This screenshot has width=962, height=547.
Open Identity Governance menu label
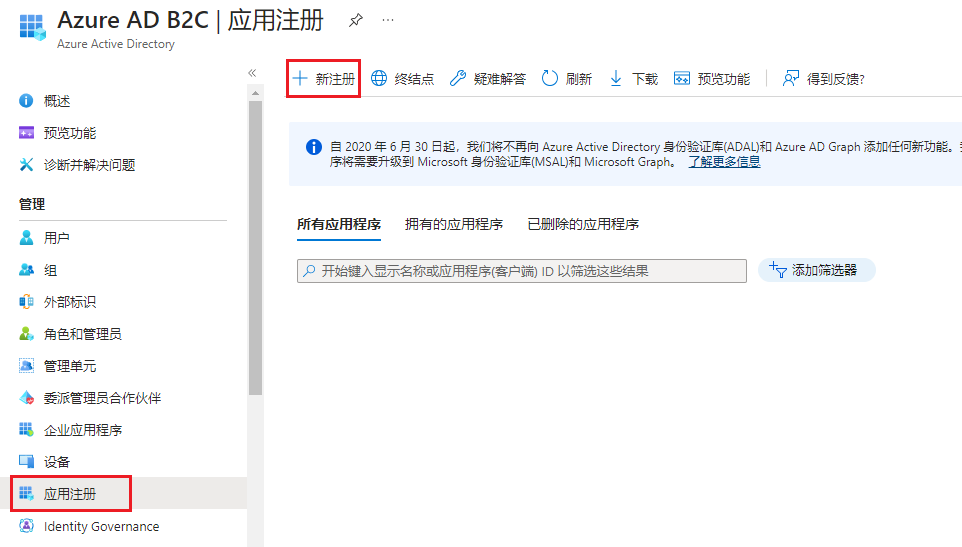101,526
